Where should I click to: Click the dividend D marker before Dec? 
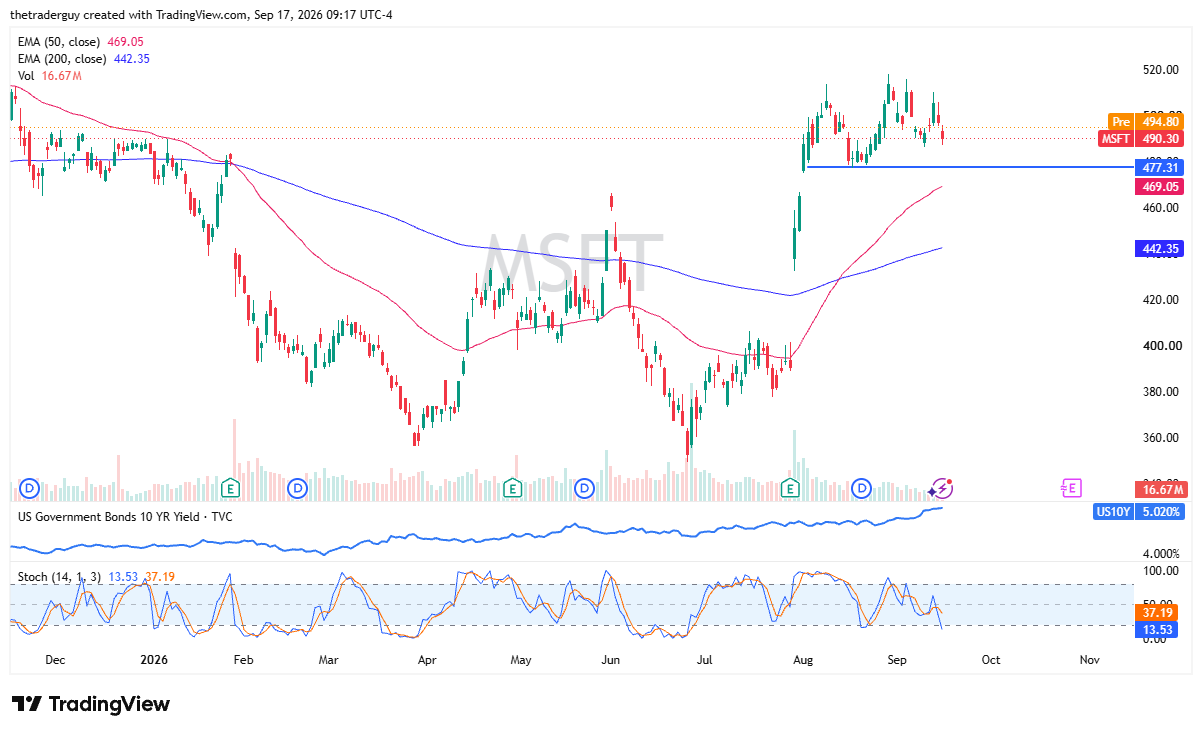[30, 488]
